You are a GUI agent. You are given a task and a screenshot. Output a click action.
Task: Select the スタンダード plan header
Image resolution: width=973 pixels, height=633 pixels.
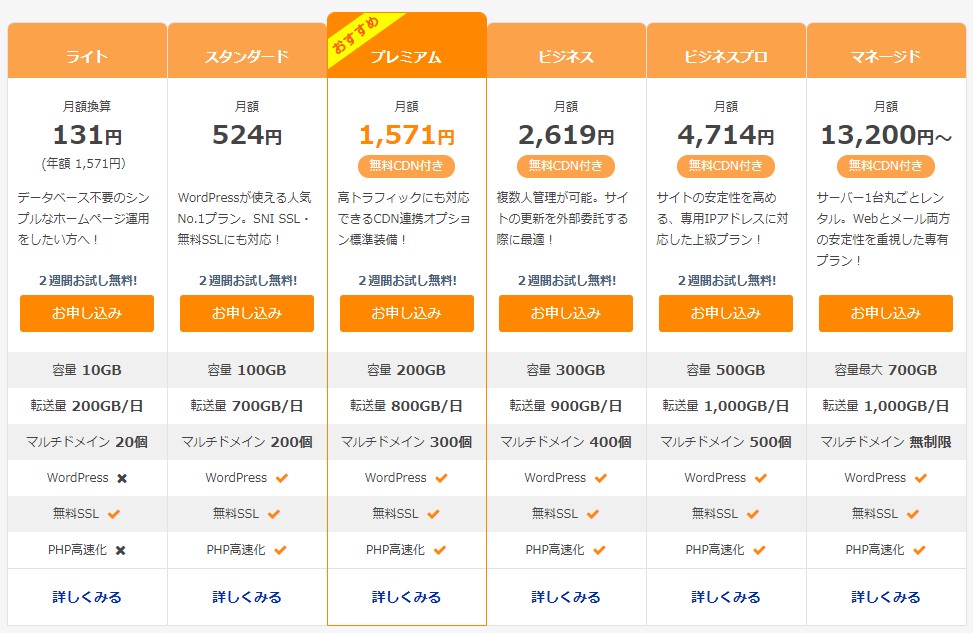(x=247, y=56)
